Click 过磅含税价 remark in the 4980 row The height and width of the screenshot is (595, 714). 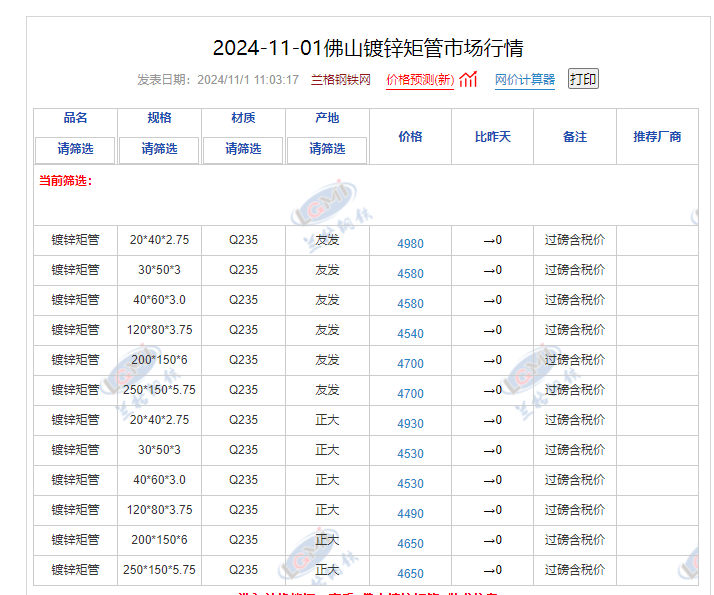point(575,240)
